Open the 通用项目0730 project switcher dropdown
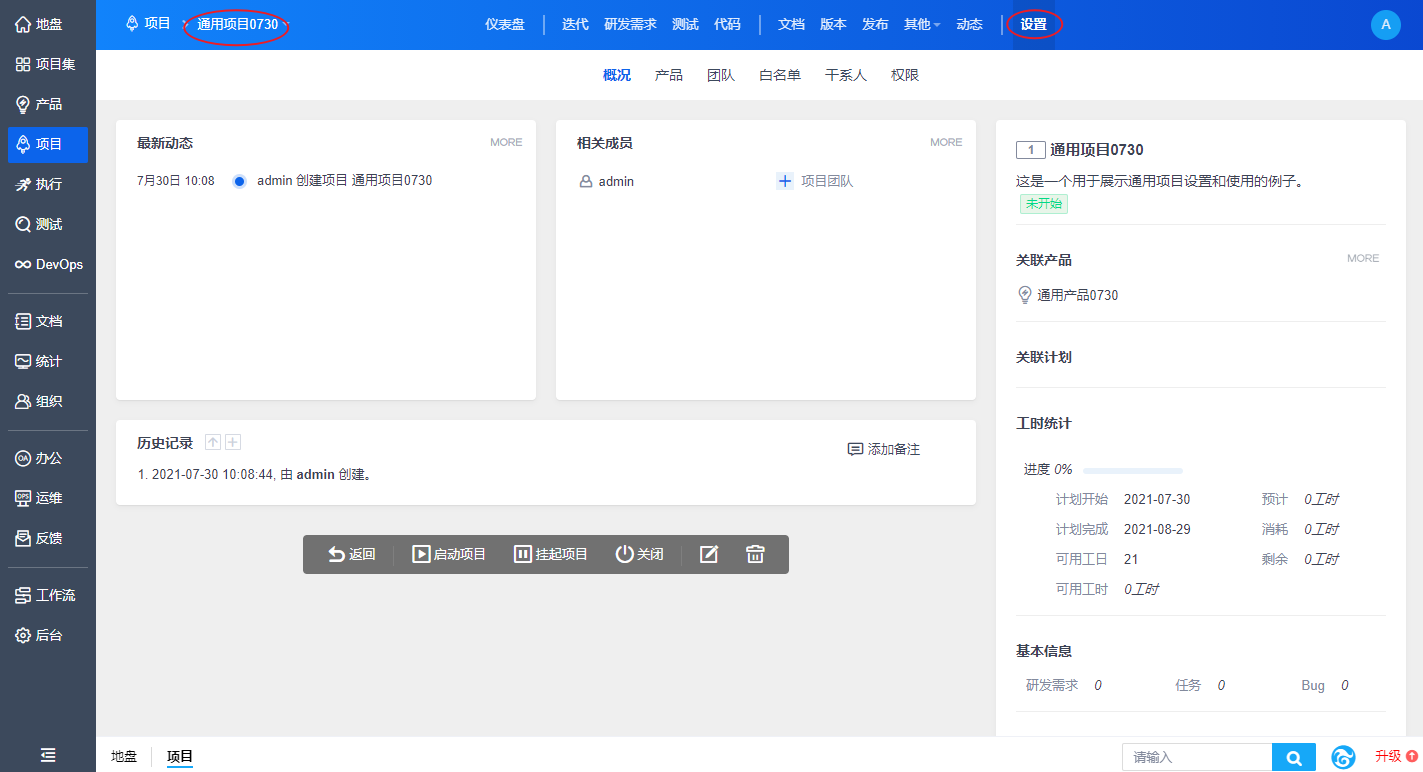The image size is (1423, 772). (240, 24)
